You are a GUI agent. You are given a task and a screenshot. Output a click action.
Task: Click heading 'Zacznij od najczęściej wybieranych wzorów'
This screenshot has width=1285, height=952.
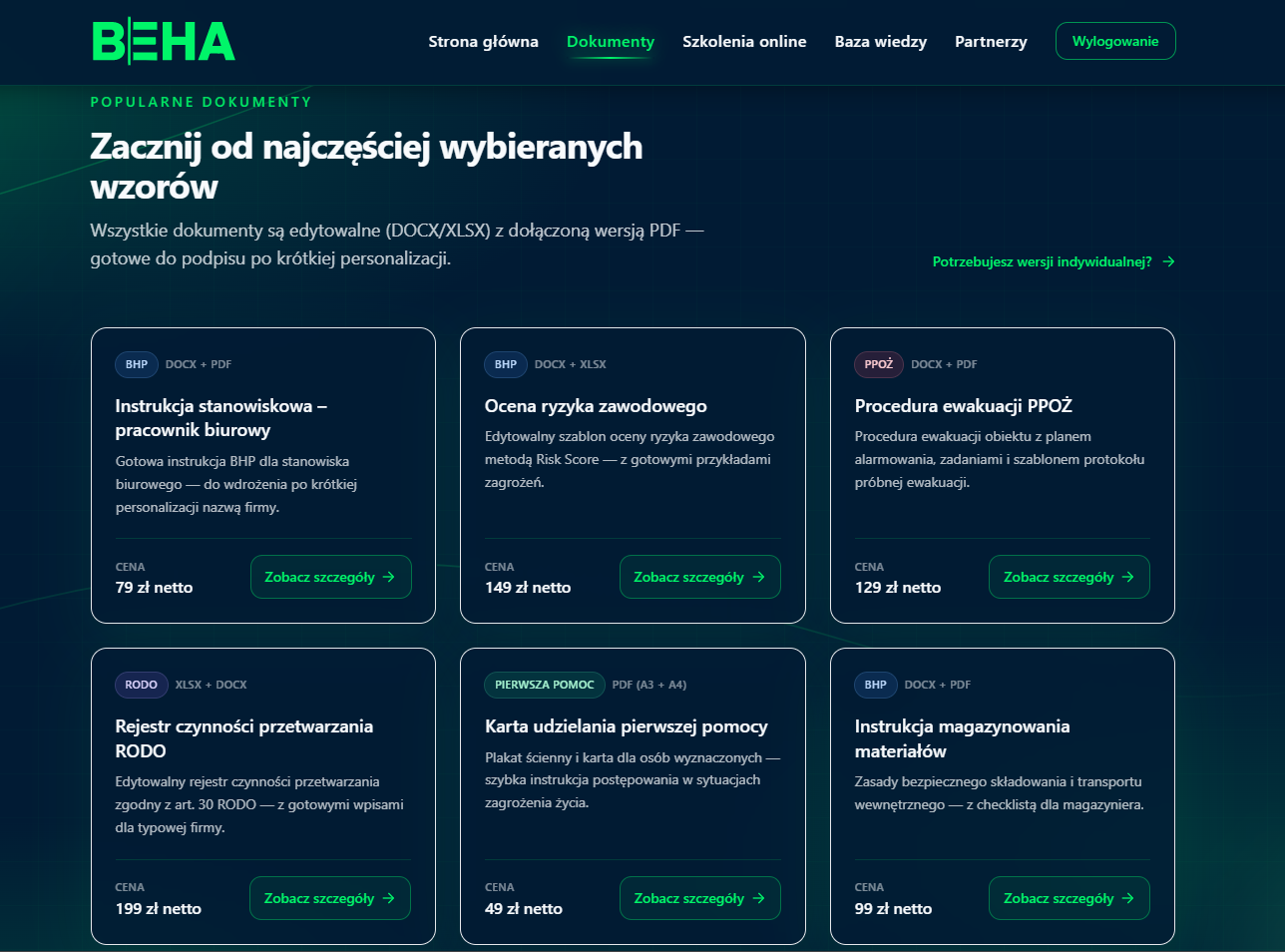click(367, 167)
